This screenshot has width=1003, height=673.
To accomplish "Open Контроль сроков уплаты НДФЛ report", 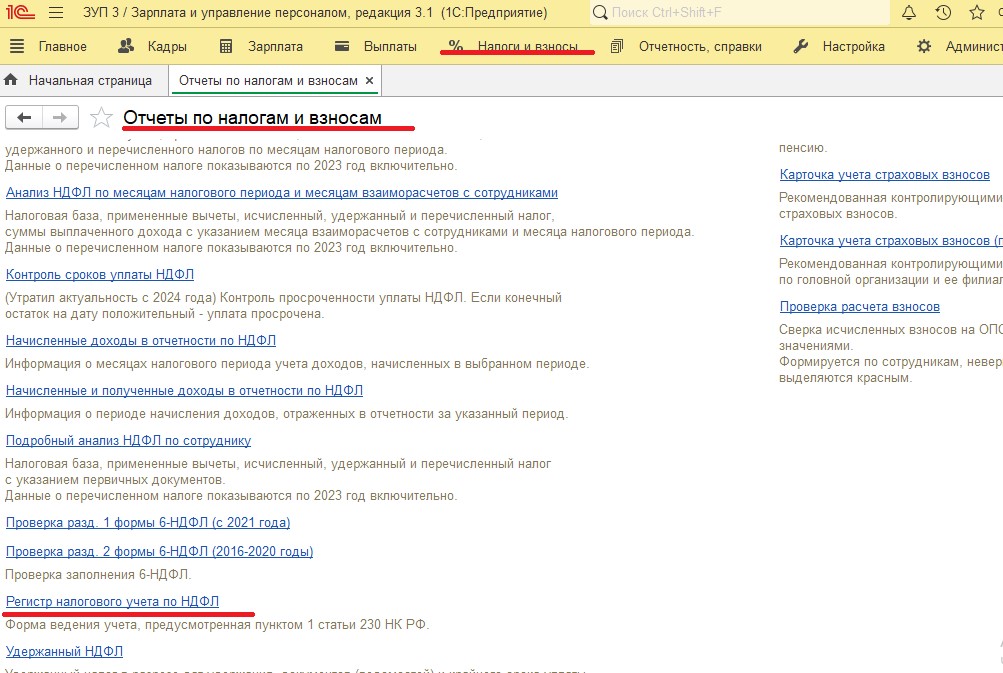I will tap(100, 274).
